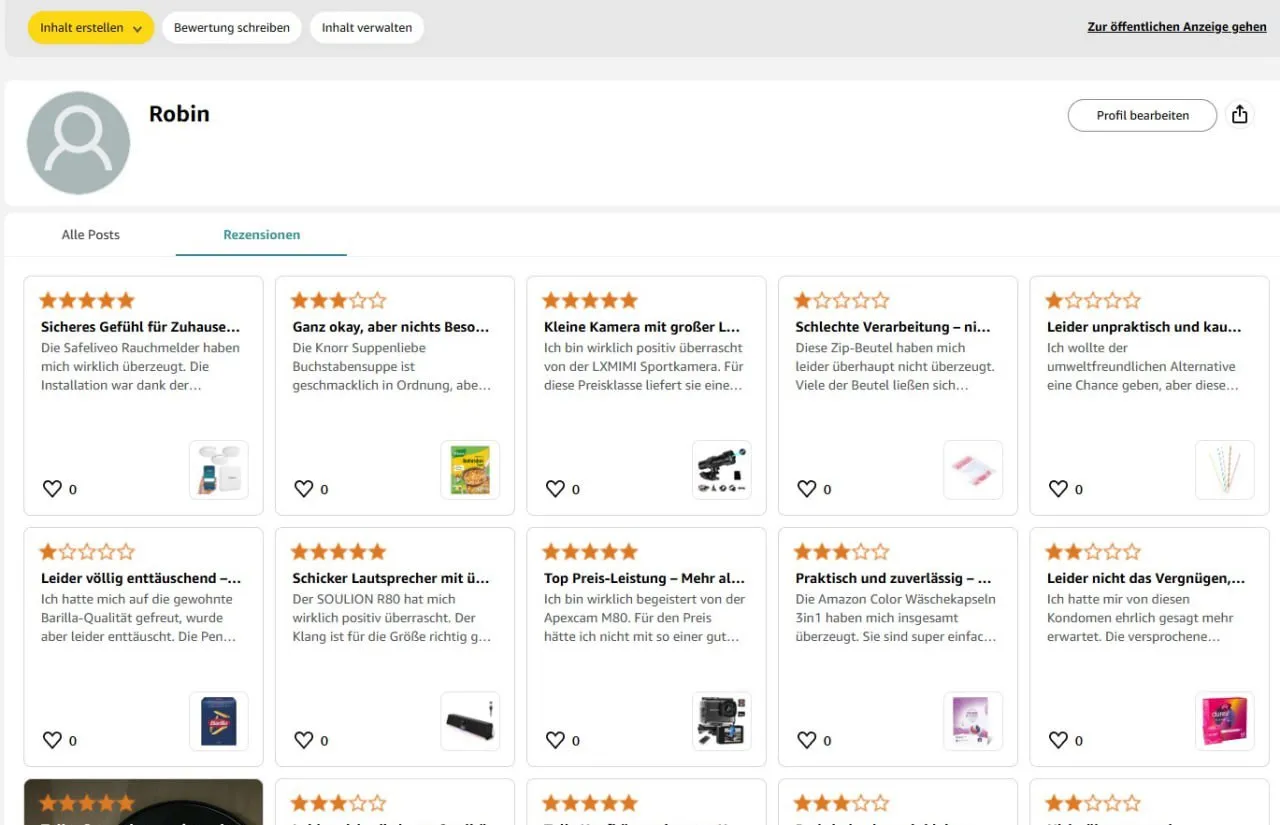Like the Praktisch und zuverlässig review
Image resolution: width=1280 pixels, height=825 pixels.
click(x=806, y=740)
